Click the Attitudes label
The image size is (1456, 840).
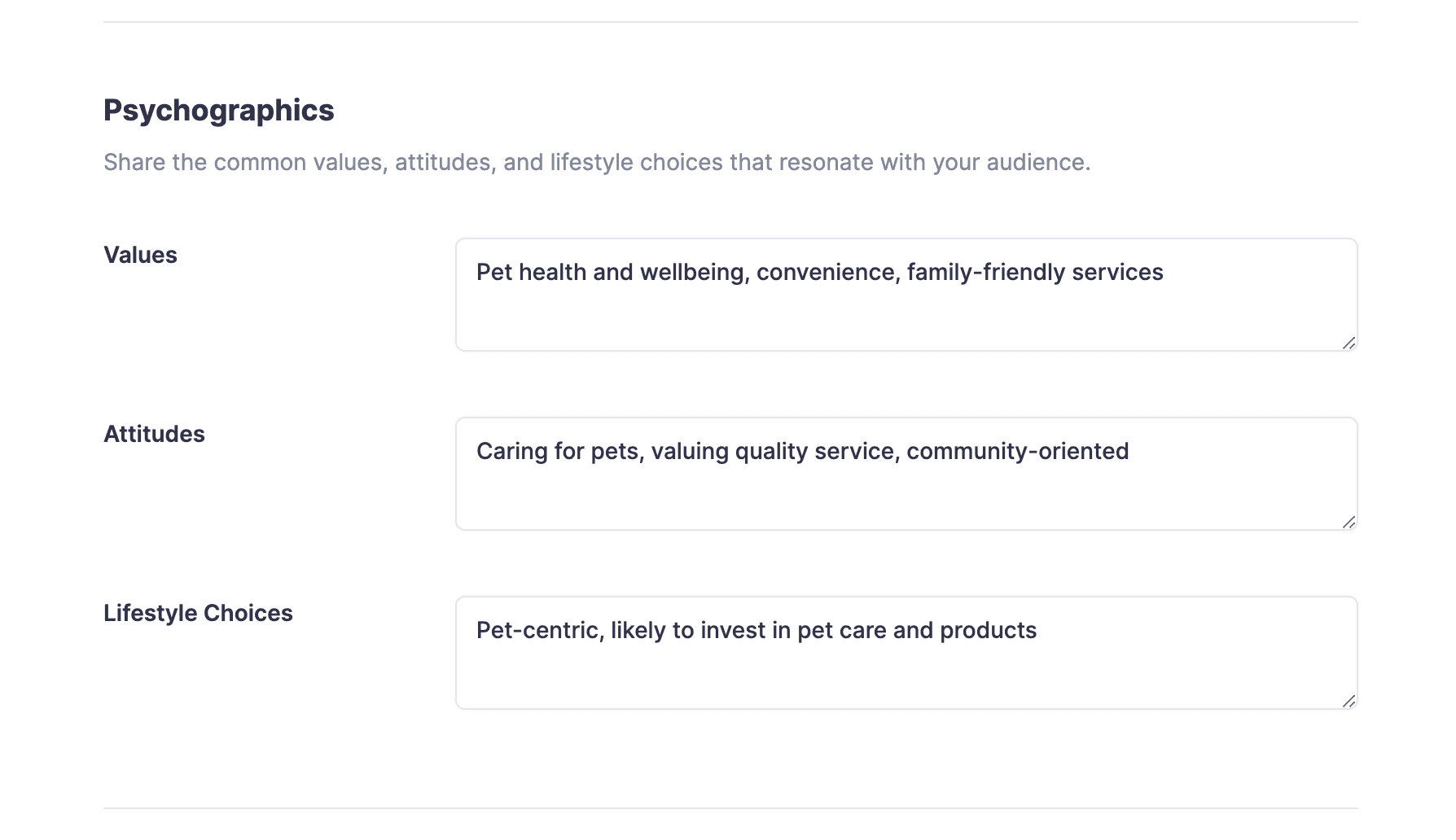[154, 435]
